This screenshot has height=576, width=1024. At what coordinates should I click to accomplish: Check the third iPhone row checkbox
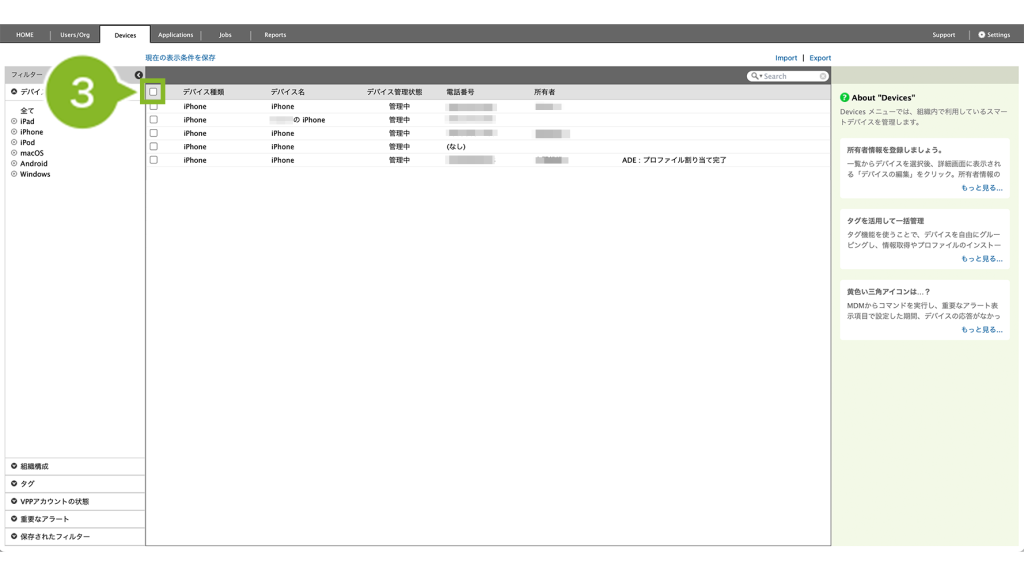coord(153,133)
